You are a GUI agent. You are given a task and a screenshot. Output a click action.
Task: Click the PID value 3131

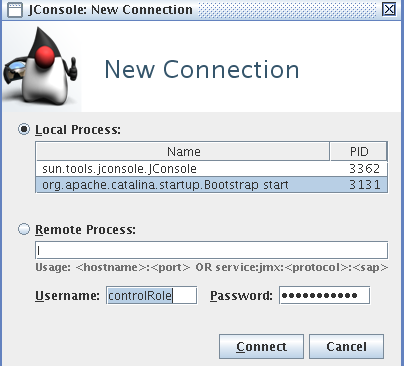364,185
